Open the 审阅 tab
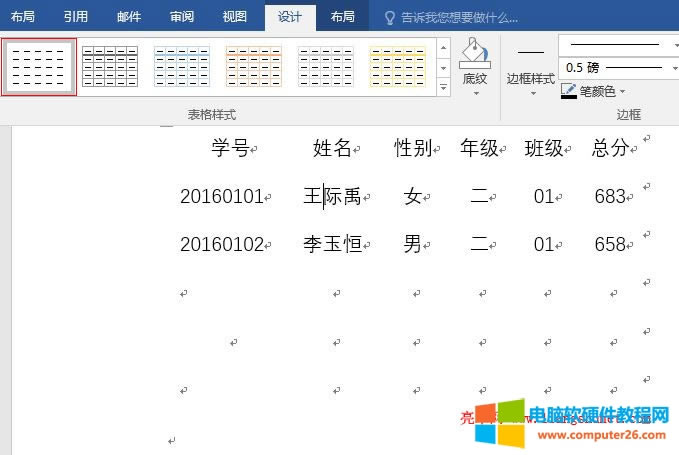 pos(182,16)
